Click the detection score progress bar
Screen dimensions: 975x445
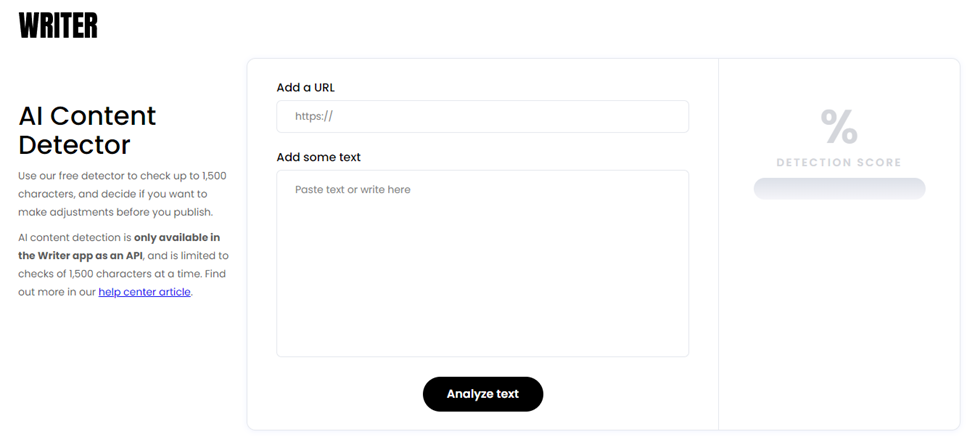[839, 188]
